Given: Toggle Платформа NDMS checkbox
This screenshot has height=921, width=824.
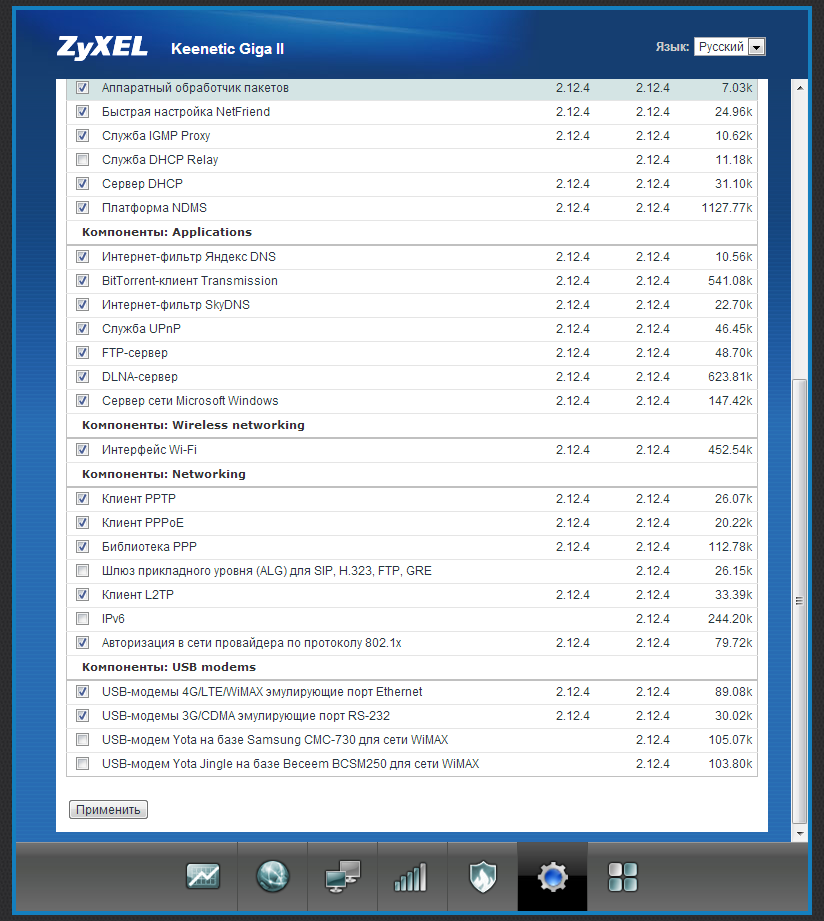Looking at the screenshot, I should pos(83,208).
